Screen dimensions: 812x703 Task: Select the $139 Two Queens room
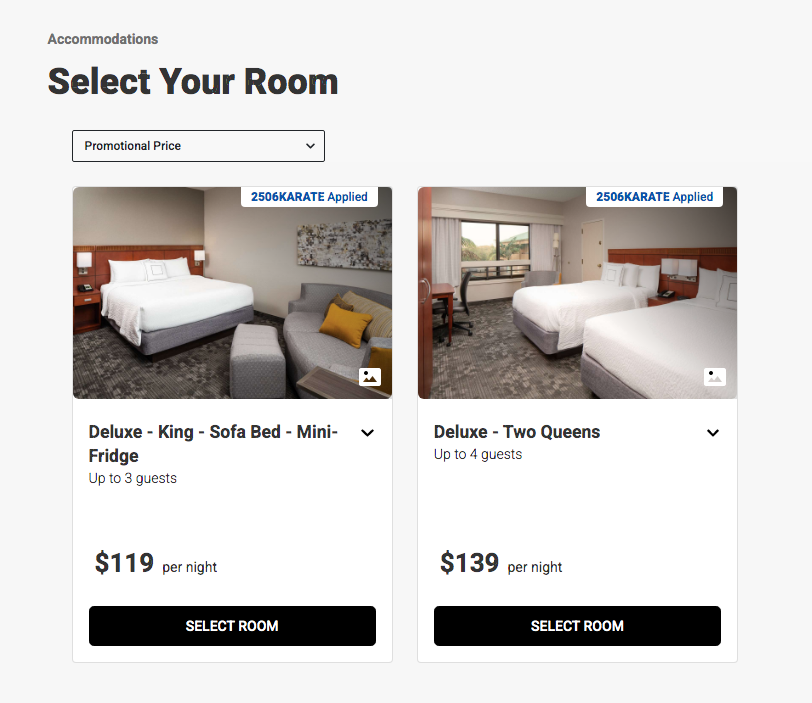(x=577, y=626)
